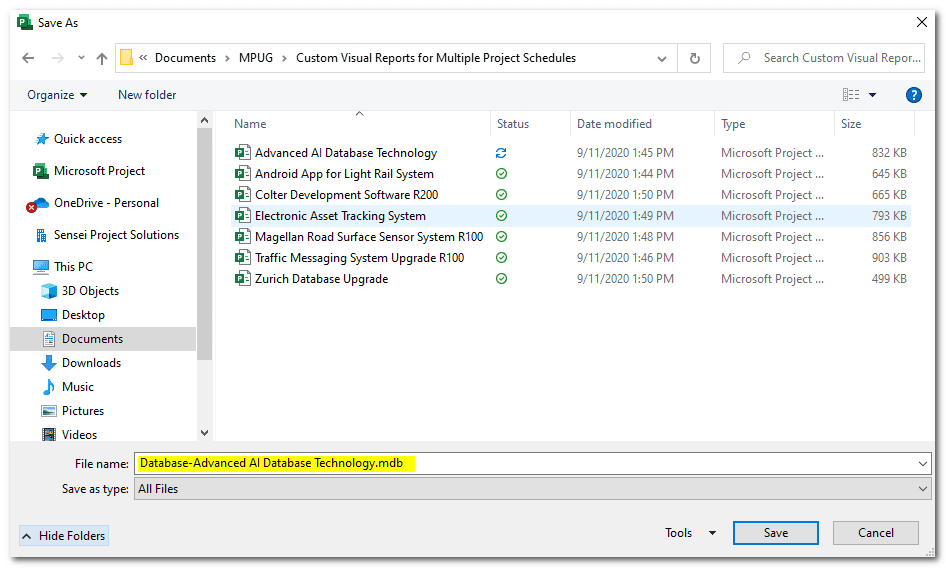The height and width of the screenshot is (568, 946).
Task: Click the navigation pane scroll up arrow
Action: 205,120
